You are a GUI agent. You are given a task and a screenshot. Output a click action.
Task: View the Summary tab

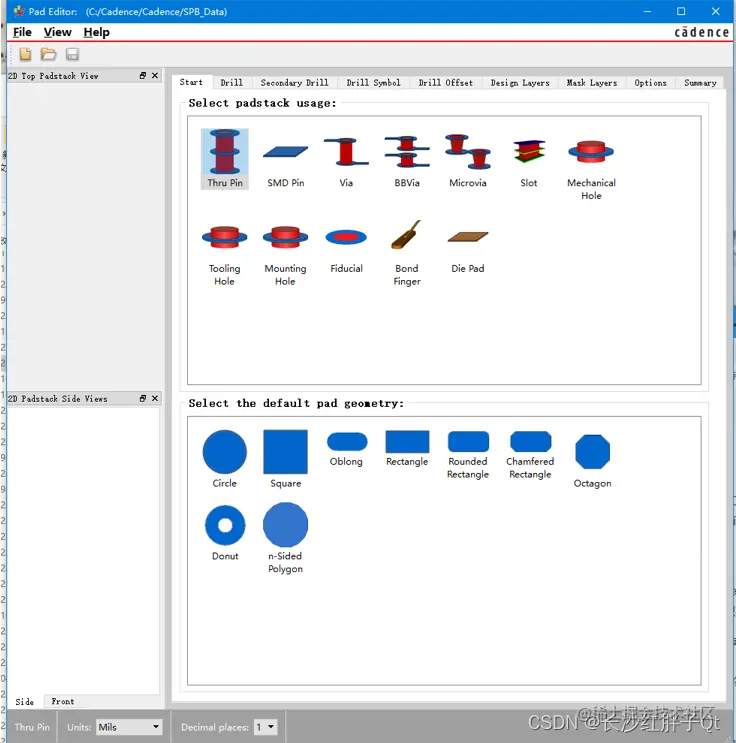tap(700, 82)
